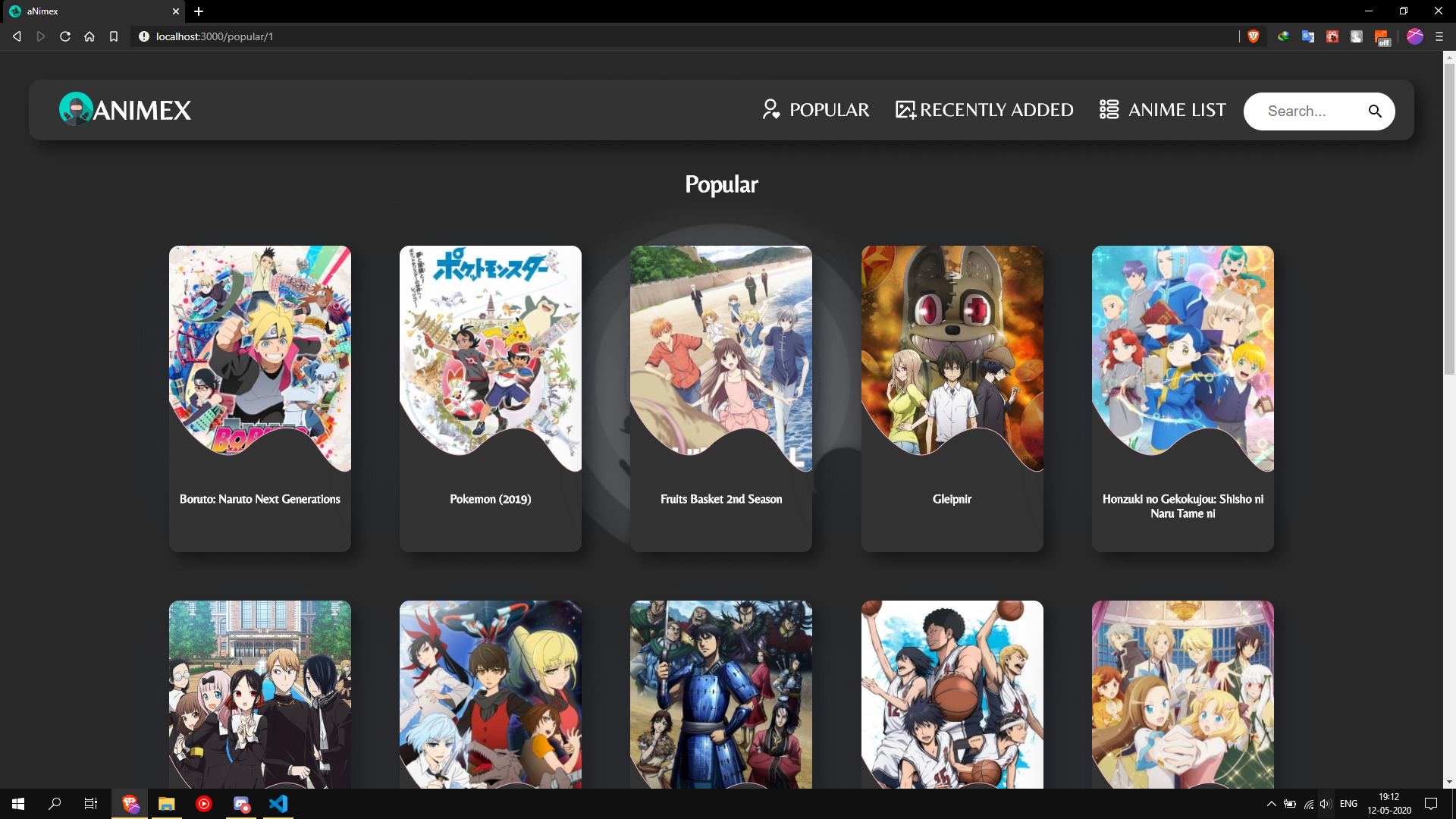Open Visual Studio Code from taskbar

tap(278, 804)
